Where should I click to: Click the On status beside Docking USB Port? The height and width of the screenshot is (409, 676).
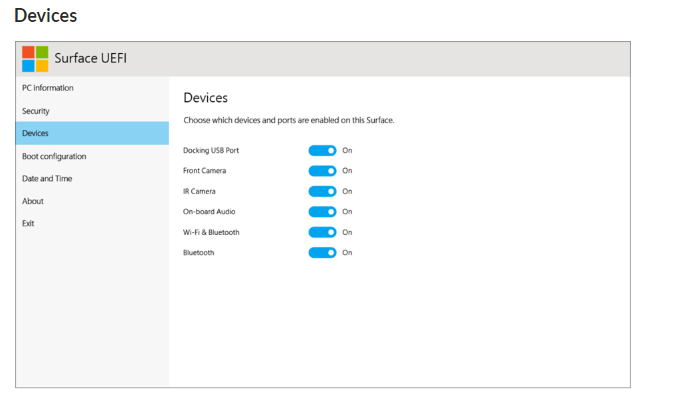pyautogui.click(x=347, y=150)
